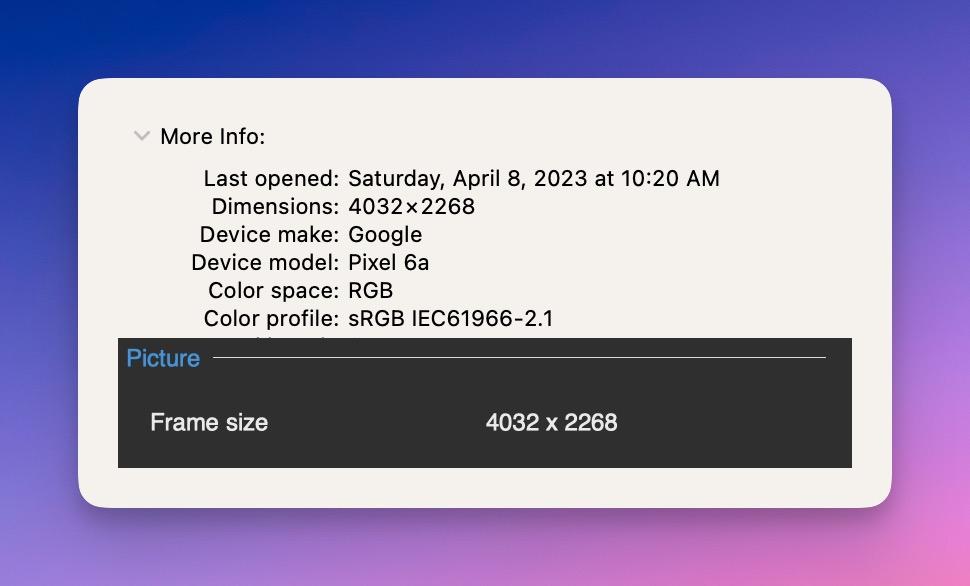
Task: Click the Saturday, April 8, 2023 date value
Action: tap(533, 179)
